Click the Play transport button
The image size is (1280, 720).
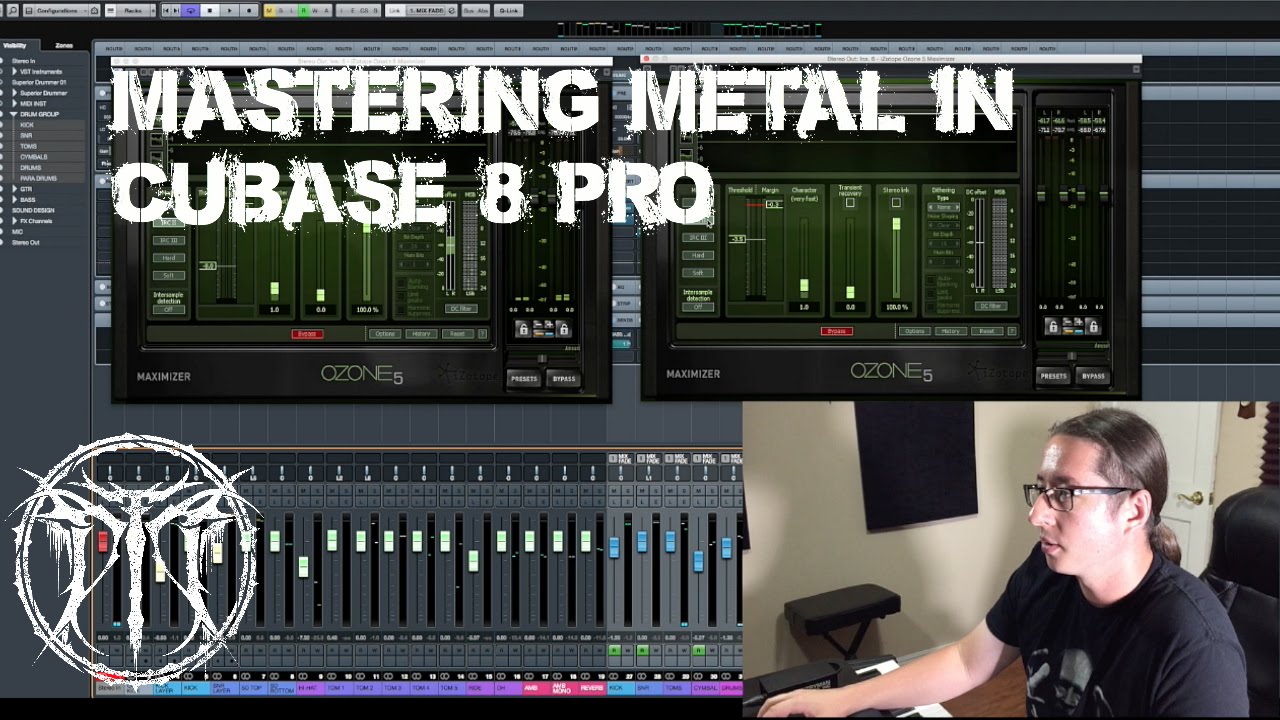pos(229,10)
